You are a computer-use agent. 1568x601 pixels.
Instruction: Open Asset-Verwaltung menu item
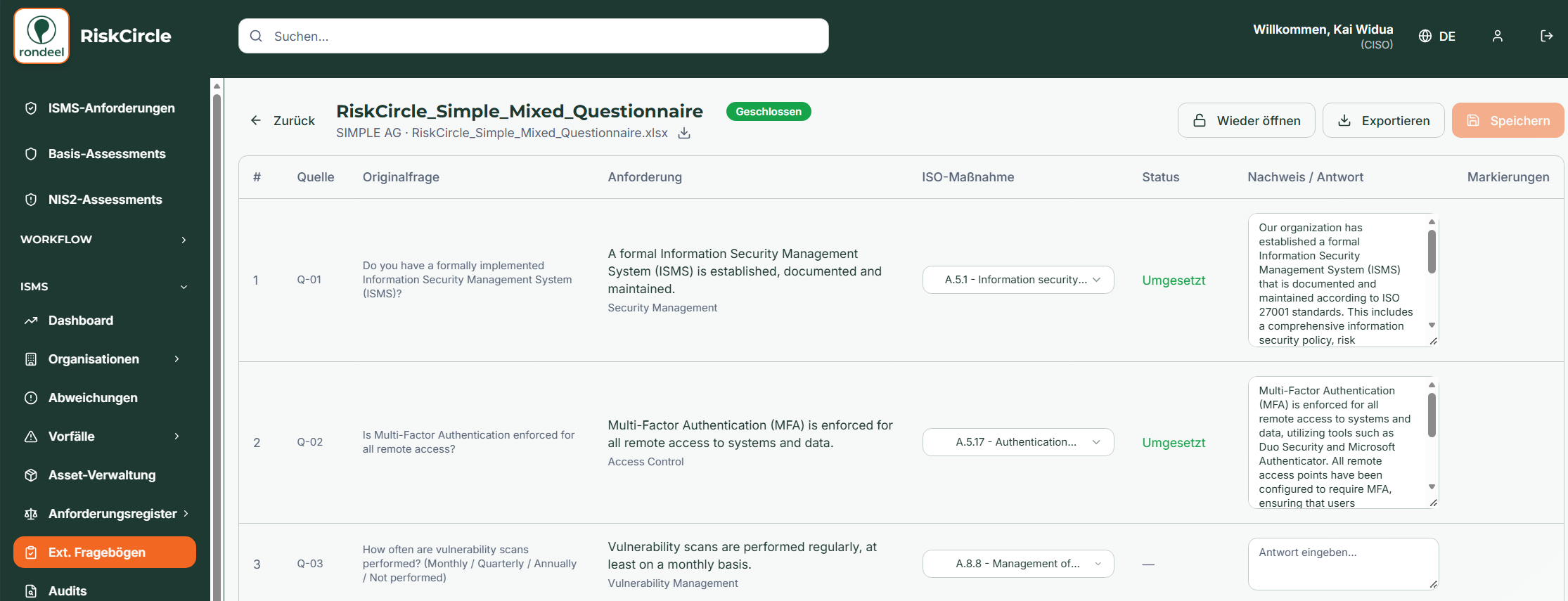[104, 475]
